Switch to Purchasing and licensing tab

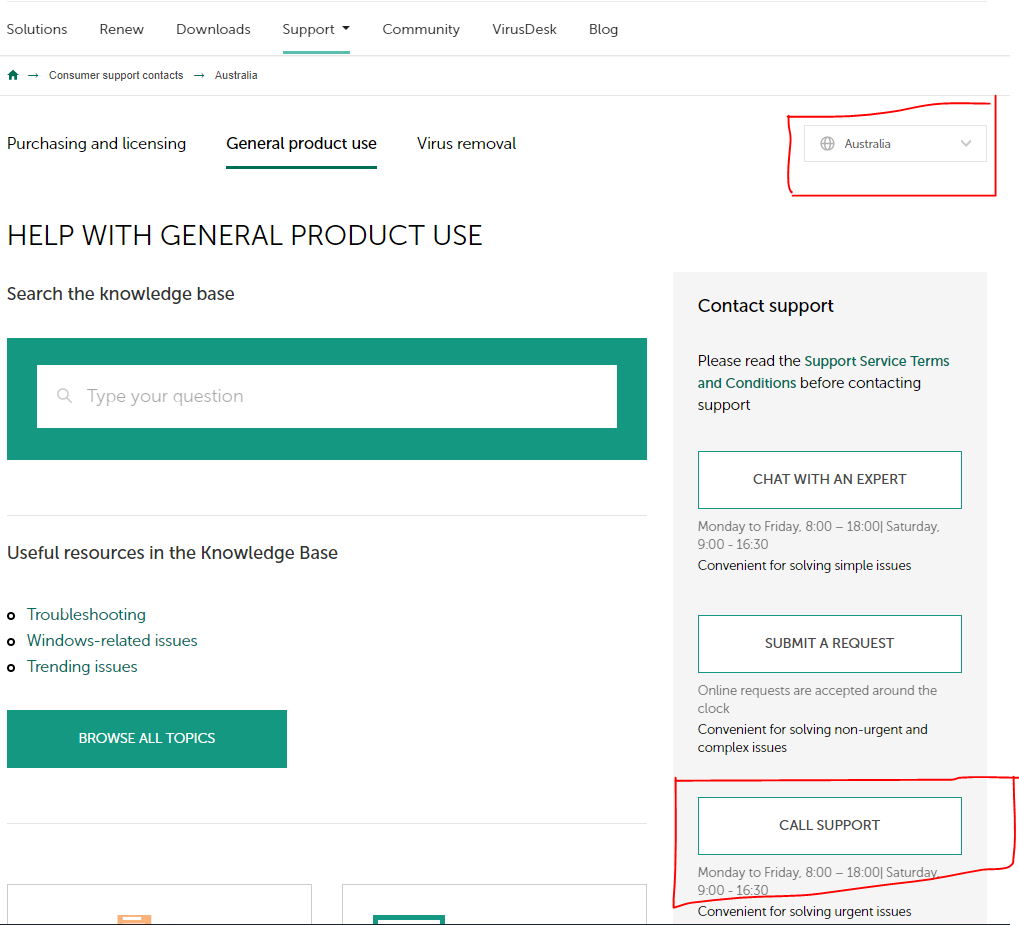coord(96,144)
